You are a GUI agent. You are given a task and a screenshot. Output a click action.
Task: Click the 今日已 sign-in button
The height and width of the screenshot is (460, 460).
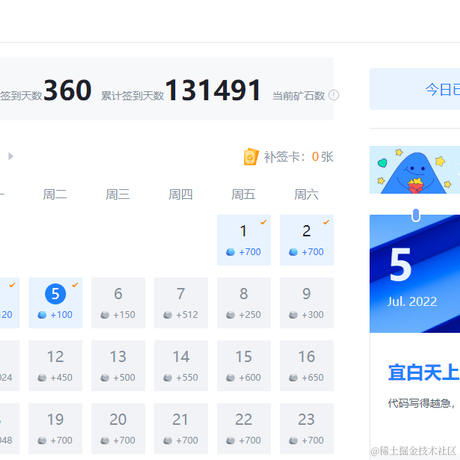[x=415, y=89]
